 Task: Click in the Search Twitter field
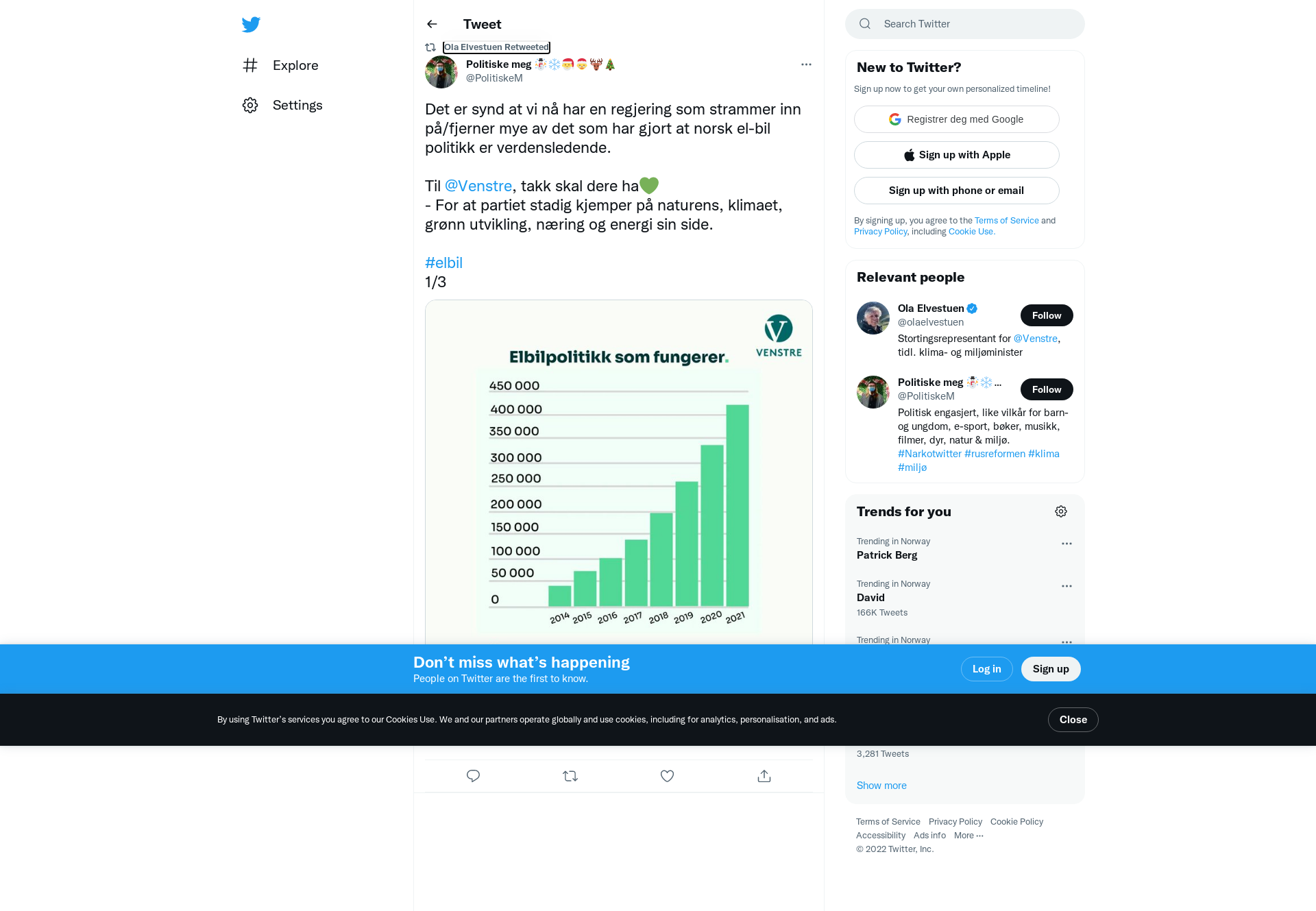coord(973,24)
